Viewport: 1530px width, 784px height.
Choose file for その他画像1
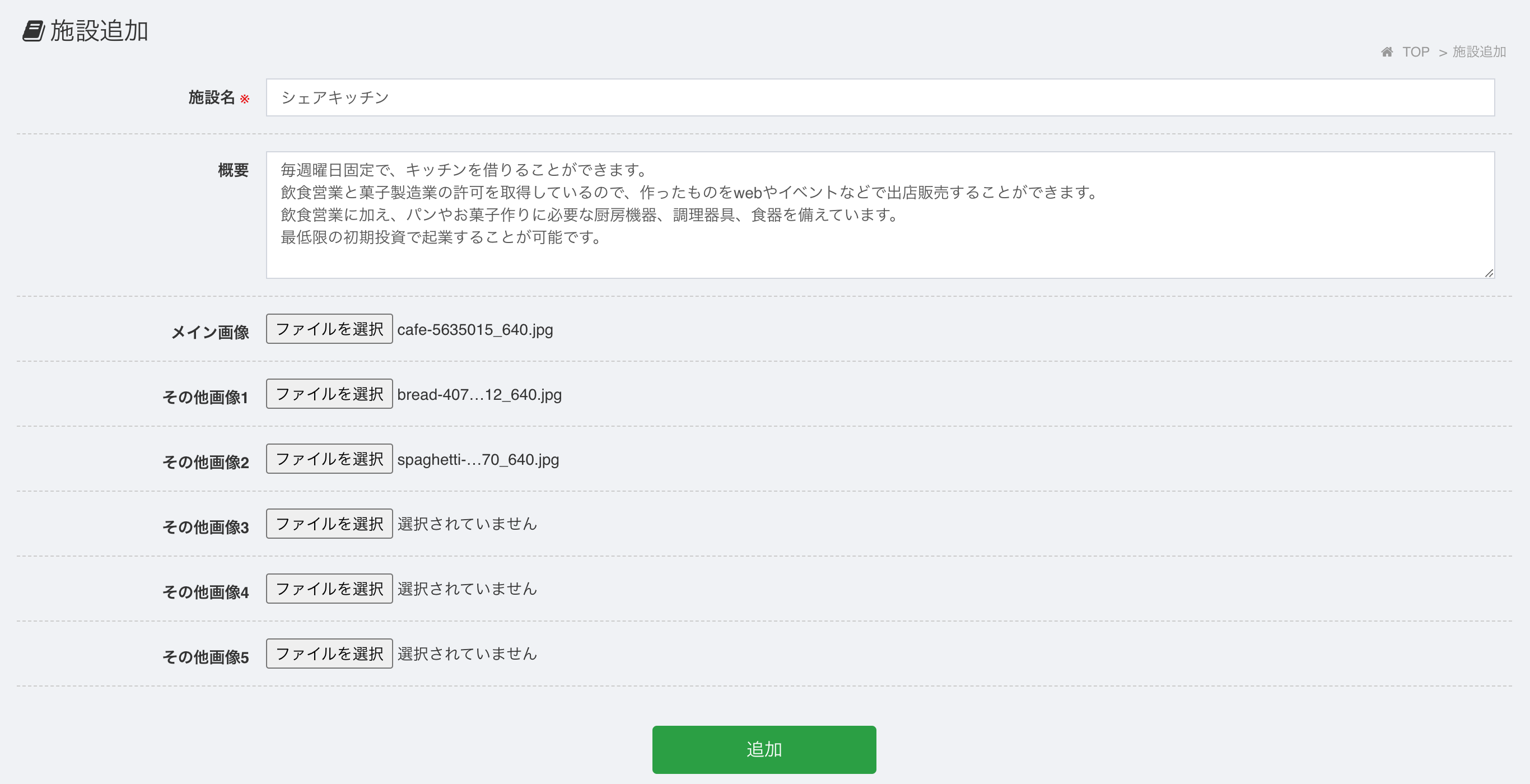click(329, 394)
